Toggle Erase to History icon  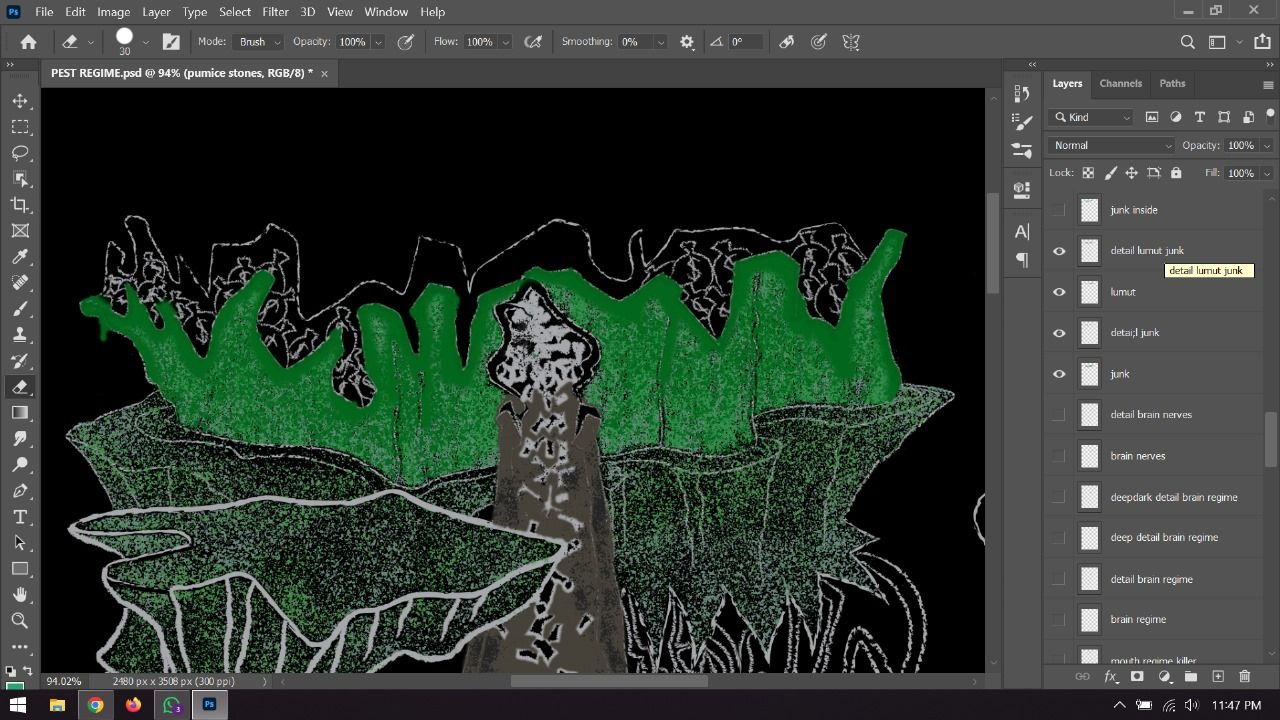787,42
